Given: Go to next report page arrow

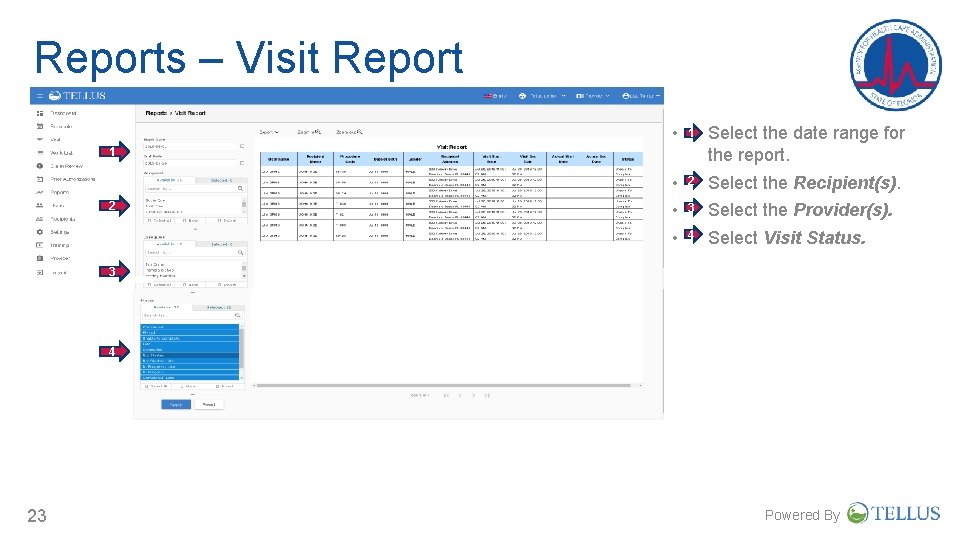Looking at the screenshot, I should tap(473, 396).
